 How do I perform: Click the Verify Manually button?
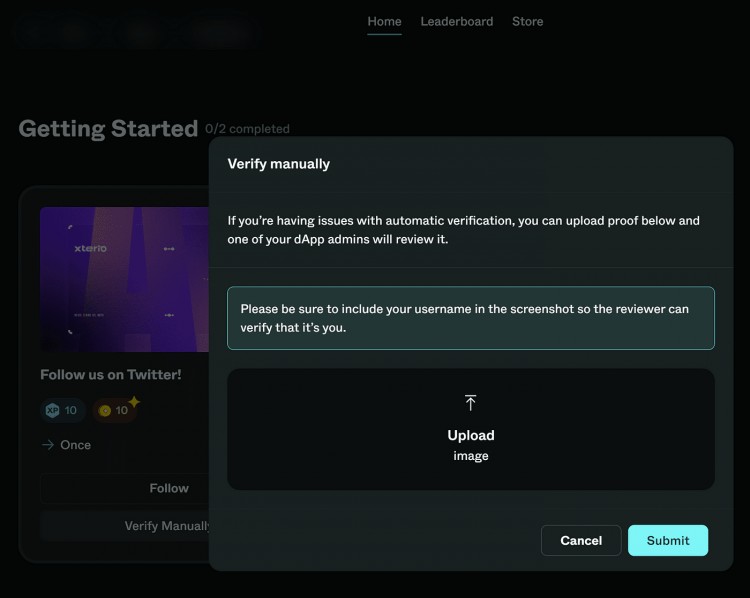click(125, 526)
